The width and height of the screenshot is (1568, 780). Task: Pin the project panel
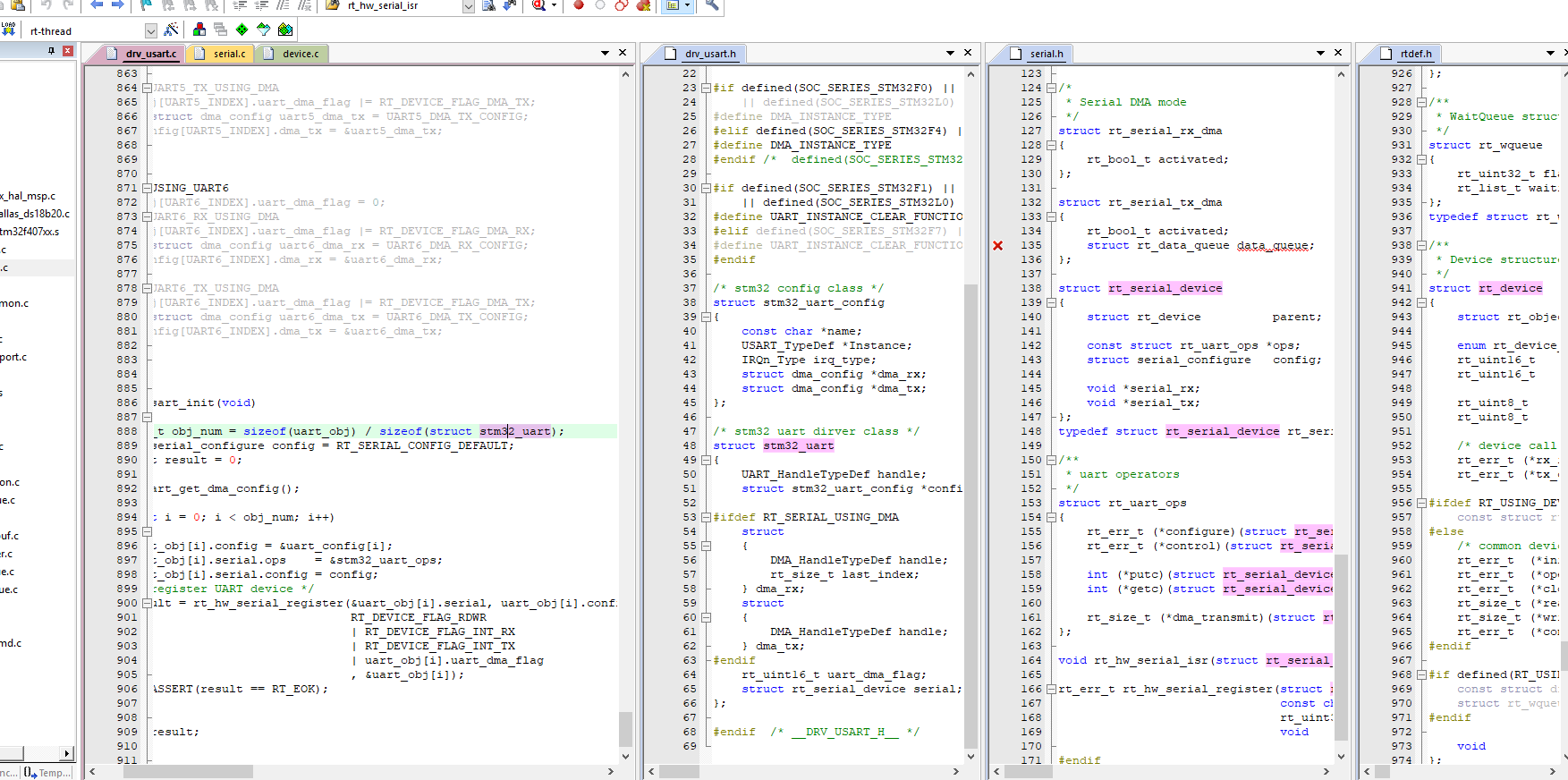[x=51, y=51]
